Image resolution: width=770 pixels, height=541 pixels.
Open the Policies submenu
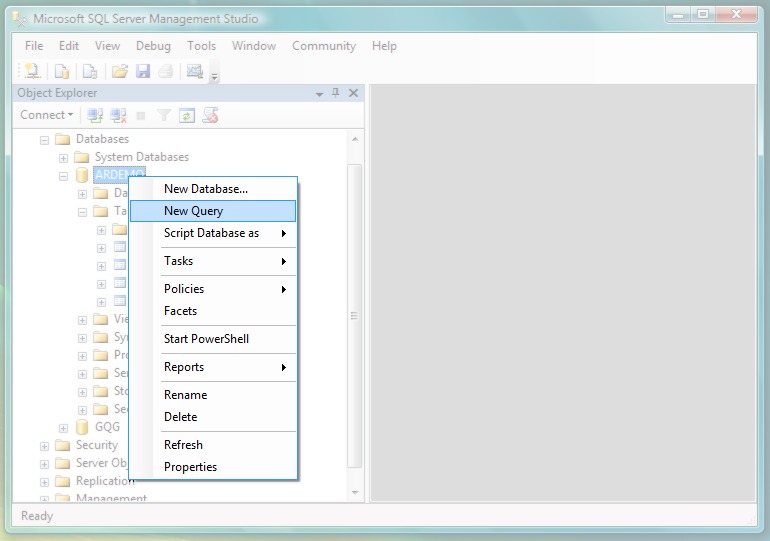point(213,289)
